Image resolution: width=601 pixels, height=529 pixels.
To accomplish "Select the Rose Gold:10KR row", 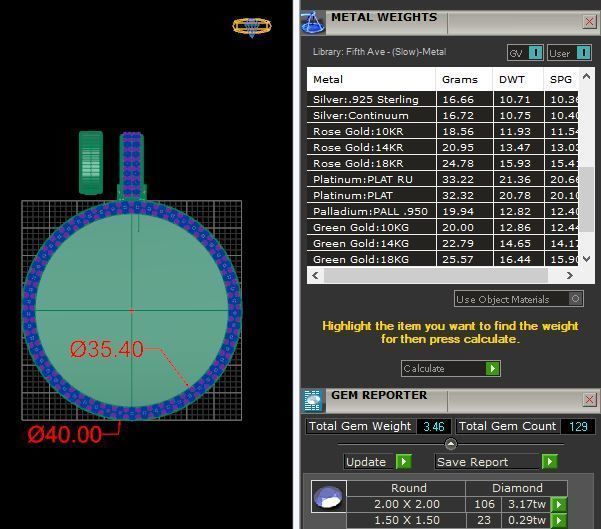I will 443,131.
